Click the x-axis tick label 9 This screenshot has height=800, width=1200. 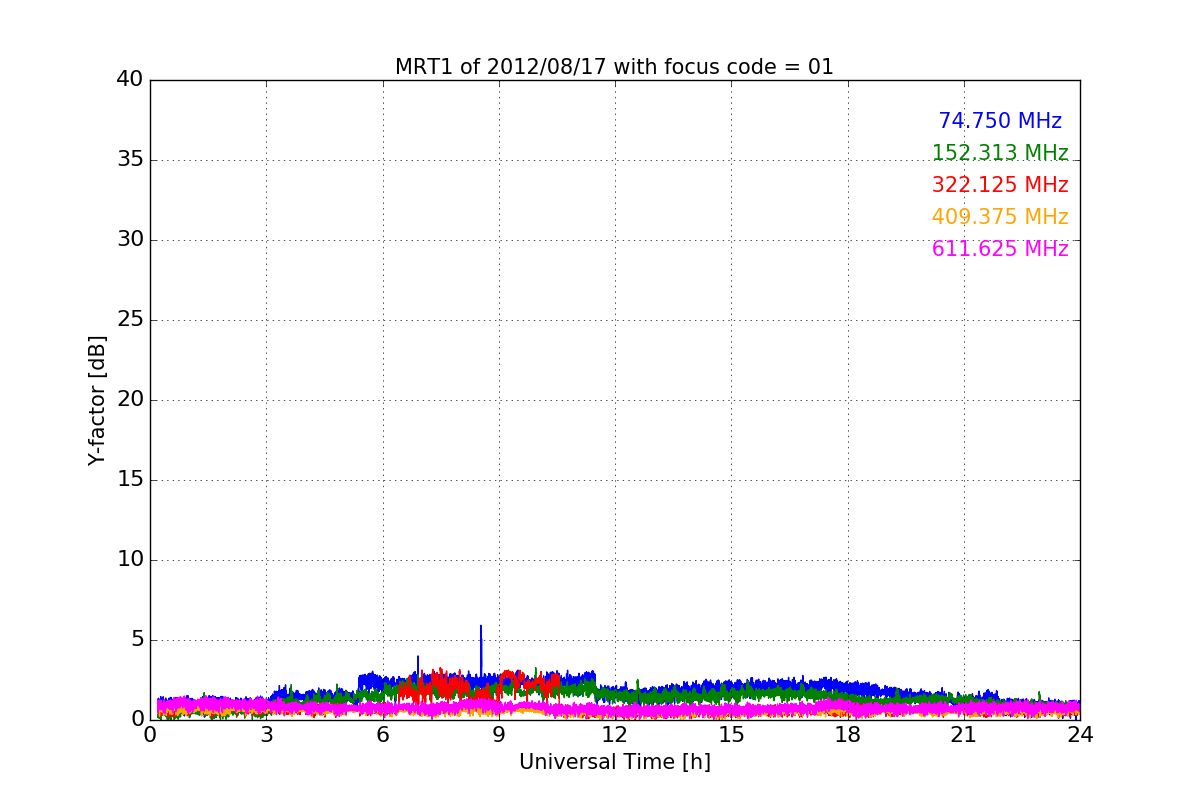tap(499, 735)
